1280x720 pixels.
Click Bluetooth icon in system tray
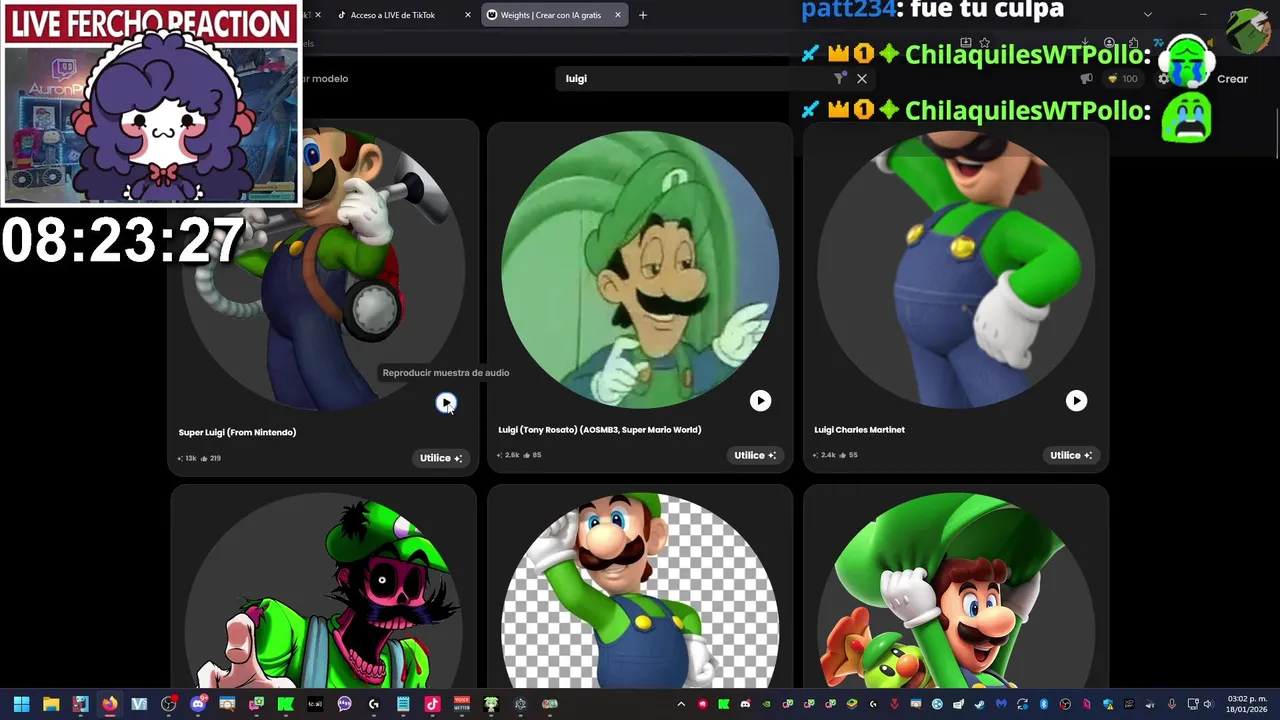1044,704
